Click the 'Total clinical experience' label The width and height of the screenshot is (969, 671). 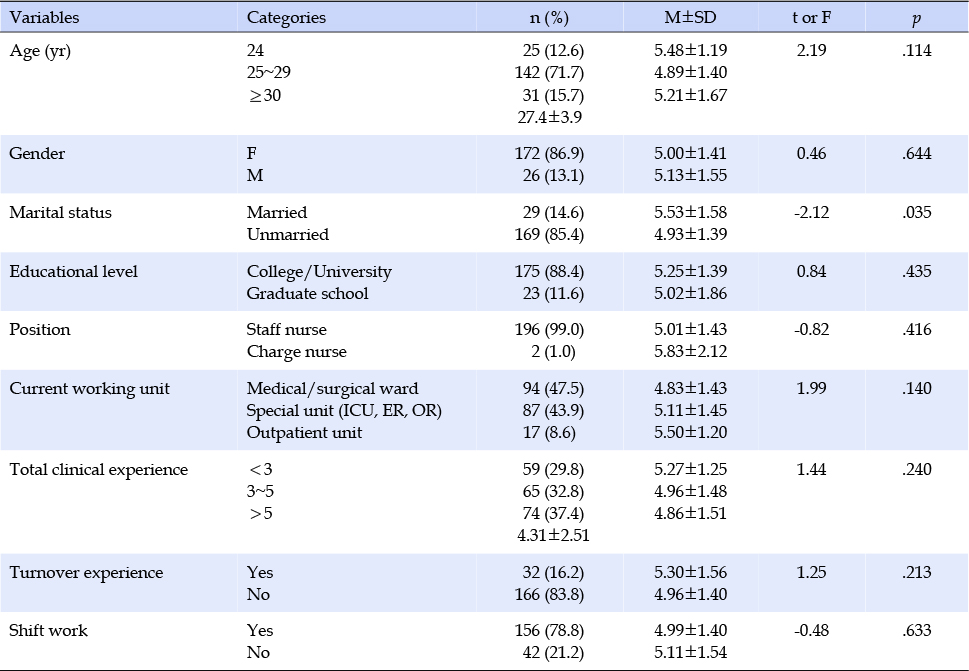point(98,469)
